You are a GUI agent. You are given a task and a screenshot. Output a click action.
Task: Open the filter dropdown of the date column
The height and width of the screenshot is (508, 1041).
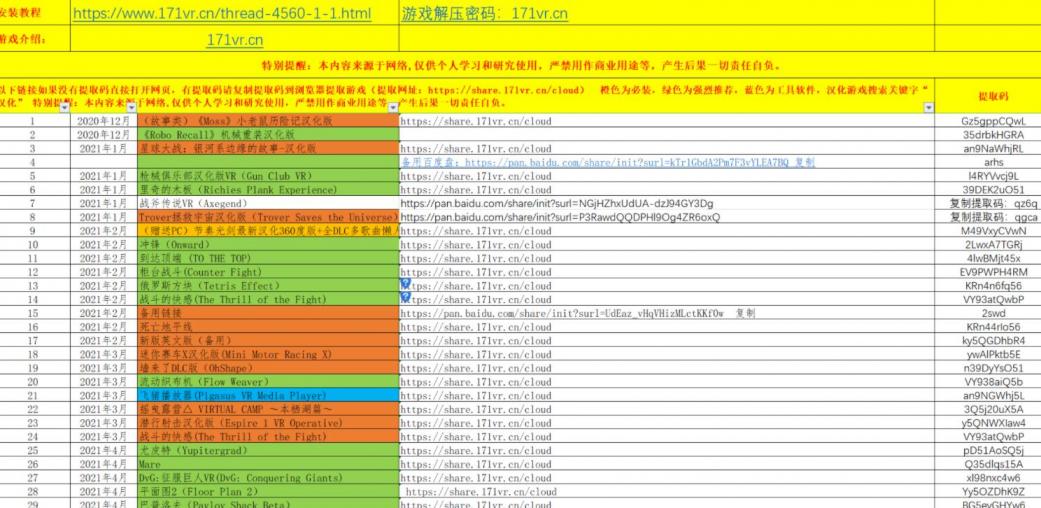131,108
